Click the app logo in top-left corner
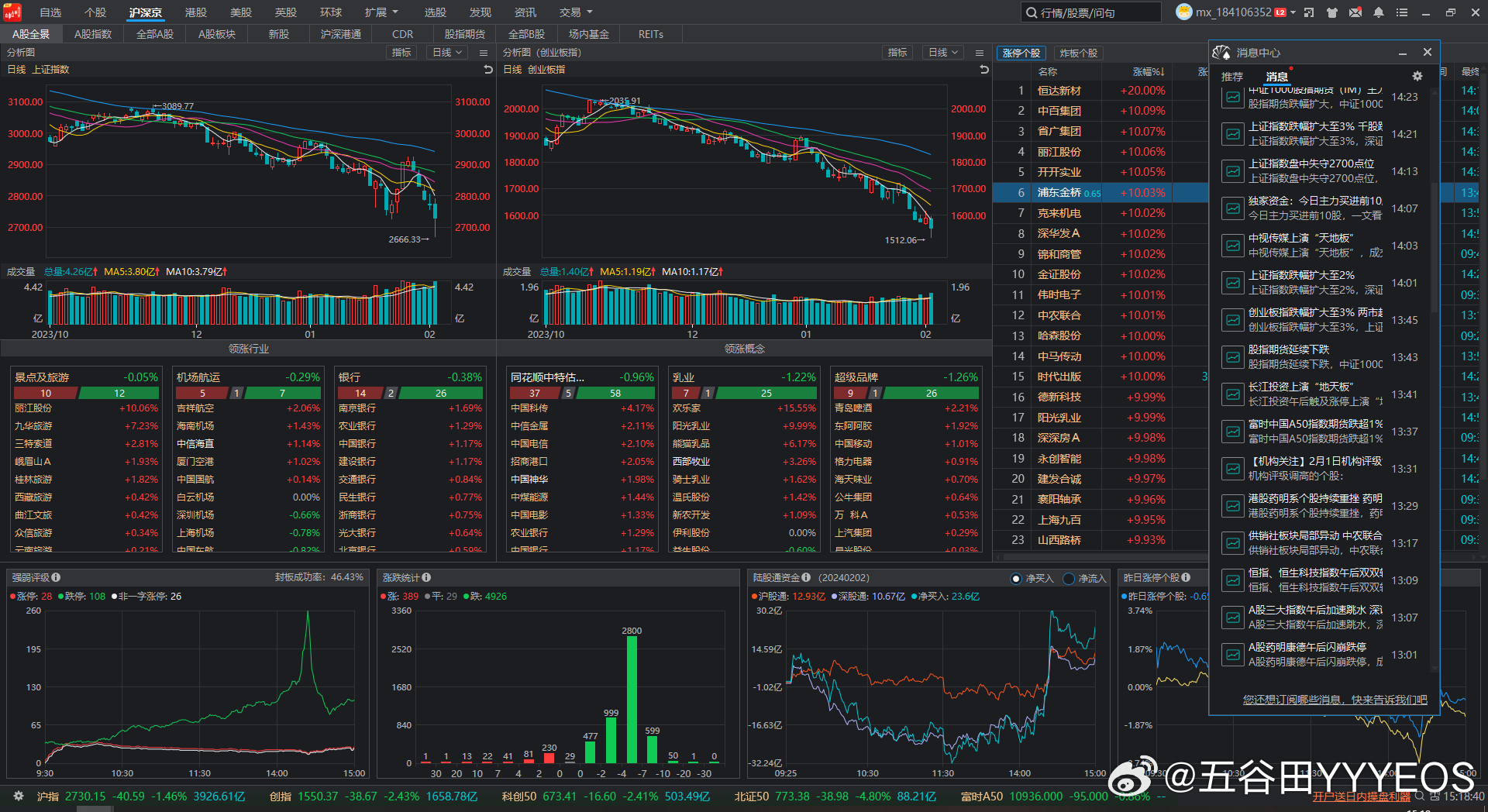 (x=12, y=12)
